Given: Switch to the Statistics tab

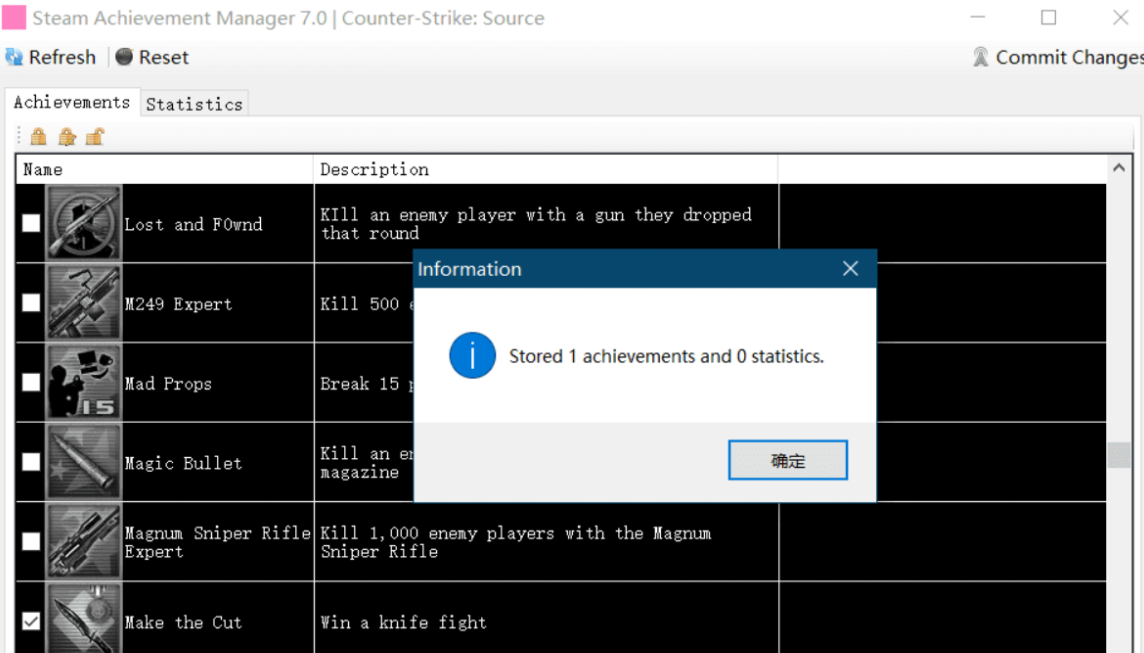Looking at the screenshot, I should pos(194,104).
